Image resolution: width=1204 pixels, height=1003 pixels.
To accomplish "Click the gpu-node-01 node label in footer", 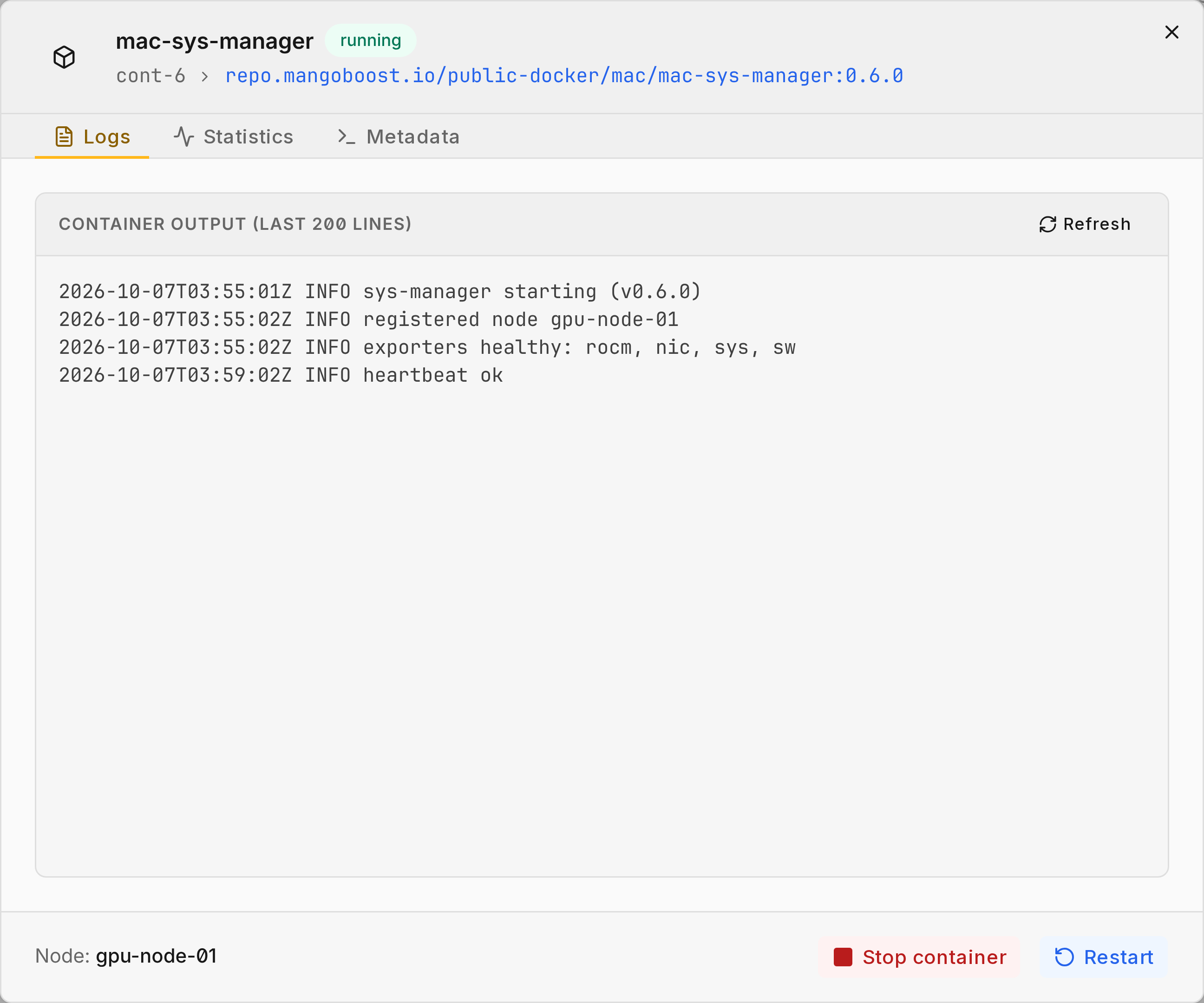I will (156, 956).
